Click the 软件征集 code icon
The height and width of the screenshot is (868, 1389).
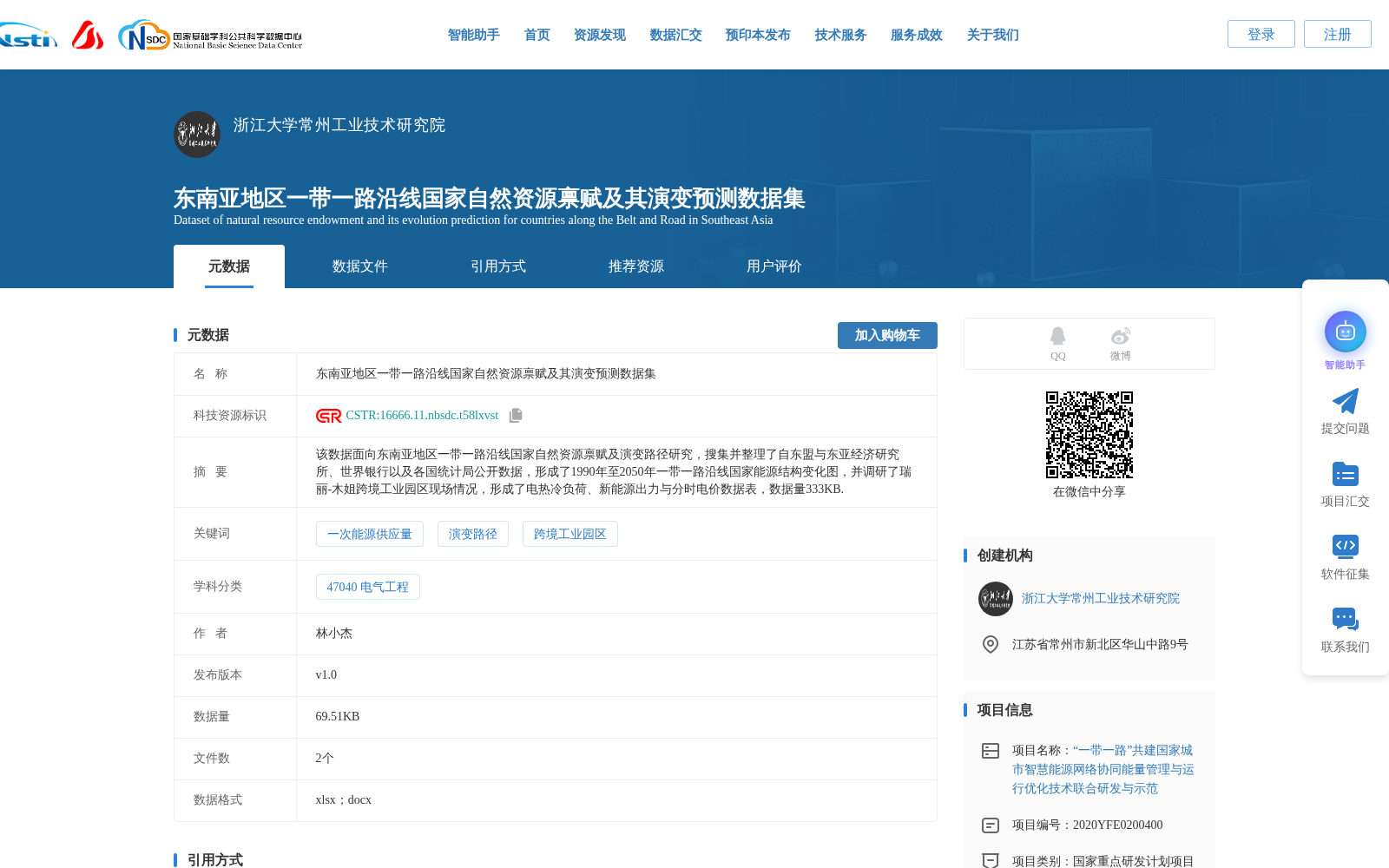(1346, 546)
